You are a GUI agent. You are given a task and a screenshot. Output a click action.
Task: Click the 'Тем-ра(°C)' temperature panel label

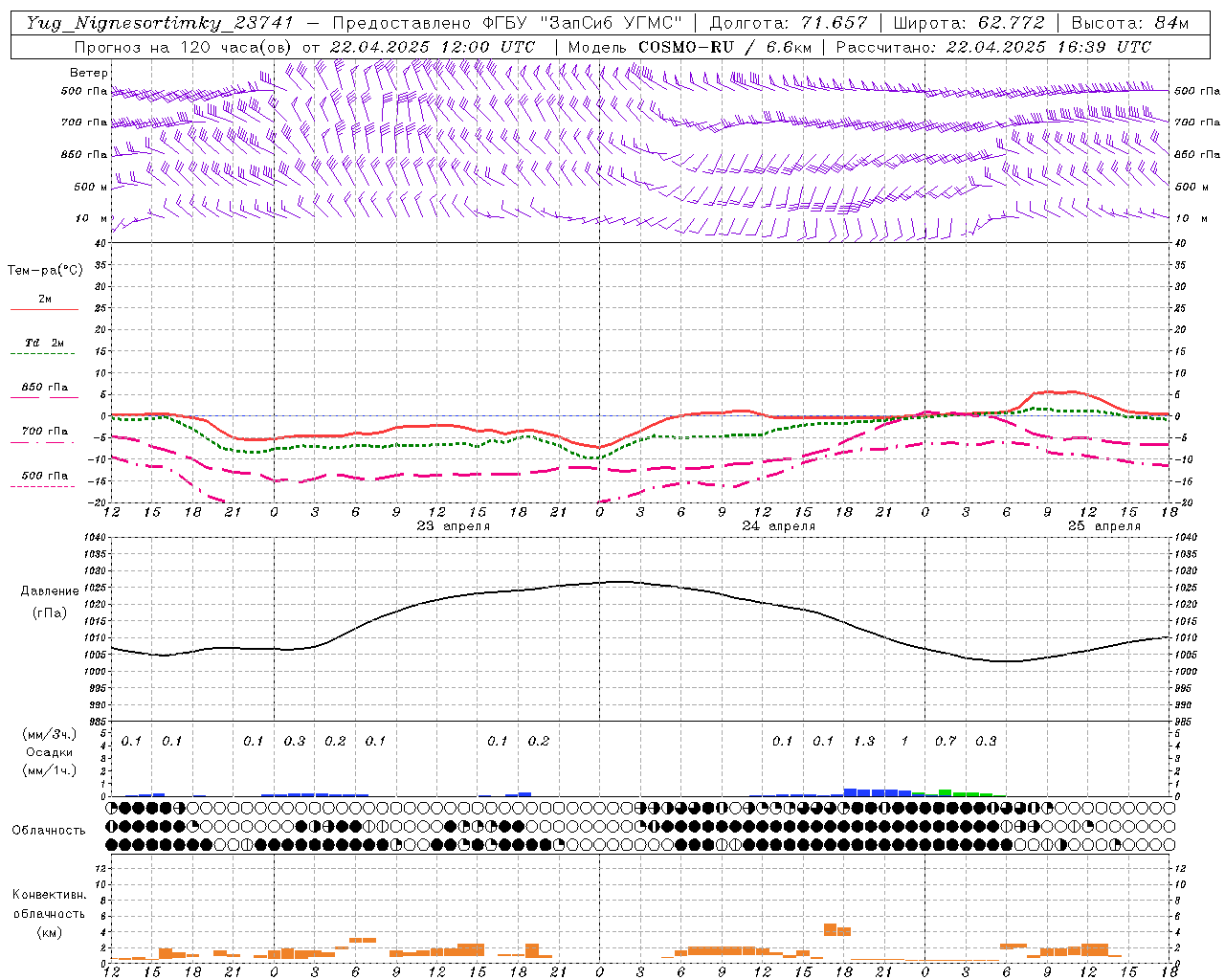coord(45,271)
